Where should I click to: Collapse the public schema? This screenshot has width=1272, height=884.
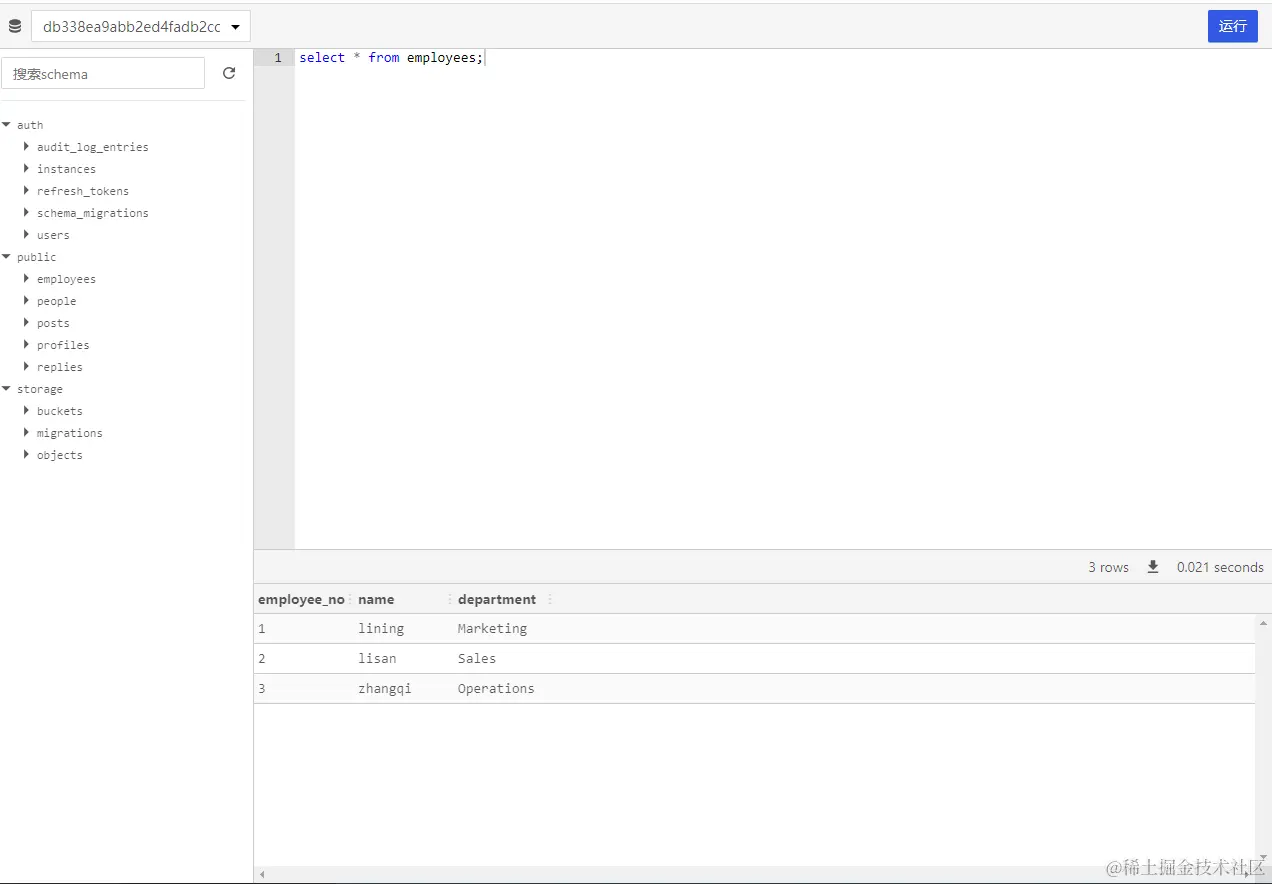[x=6, y=257]
